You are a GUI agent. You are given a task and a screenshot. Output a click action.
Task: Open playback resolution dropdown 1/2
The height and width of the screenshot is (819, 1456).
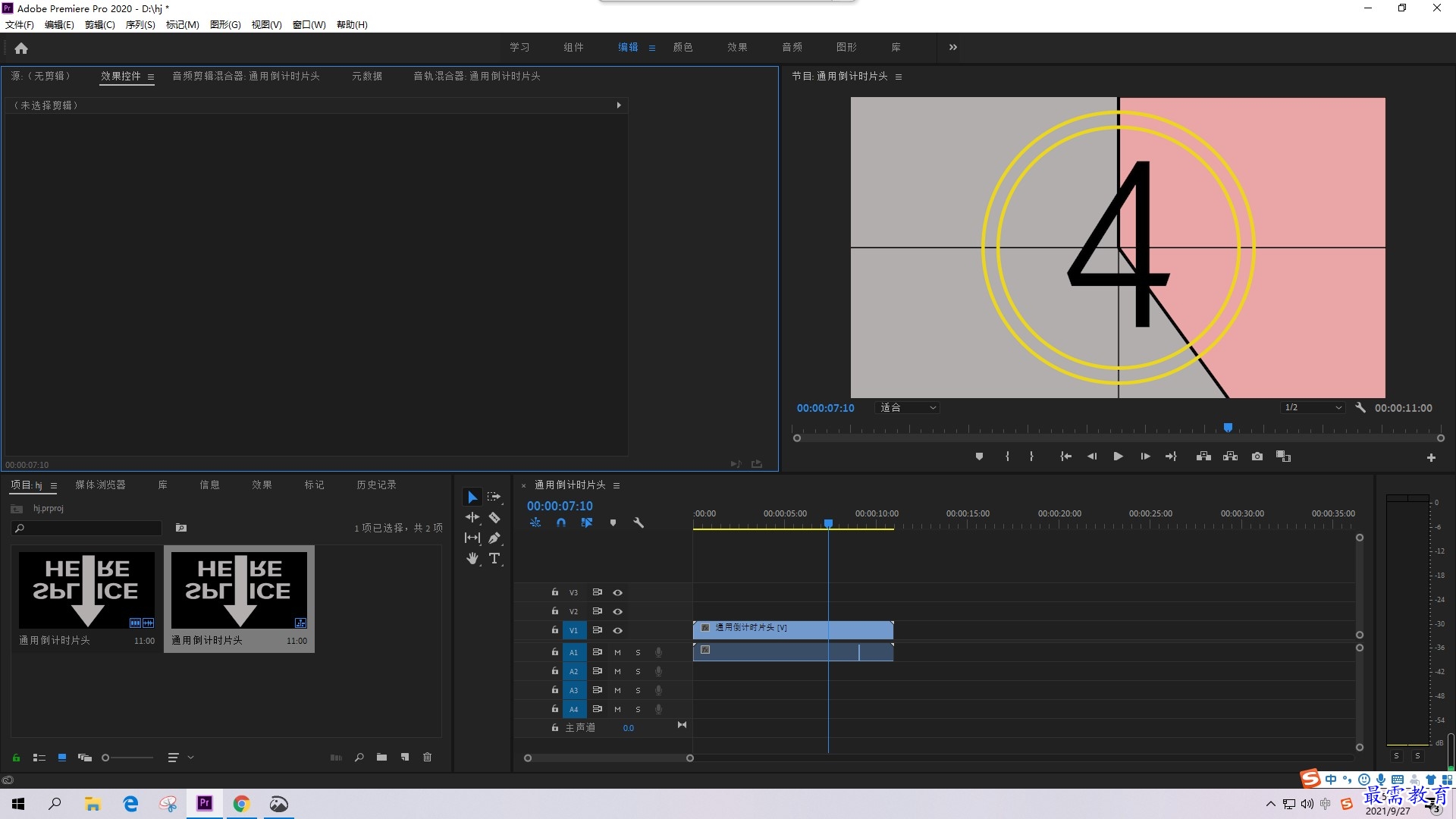1313,408
